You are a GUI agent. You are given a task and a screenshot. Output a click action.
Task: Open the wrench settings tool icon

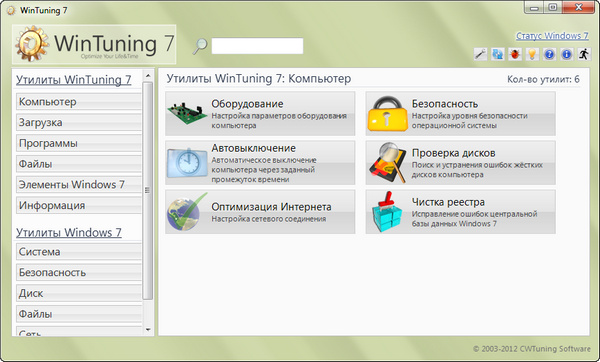(x=480, y=54)
